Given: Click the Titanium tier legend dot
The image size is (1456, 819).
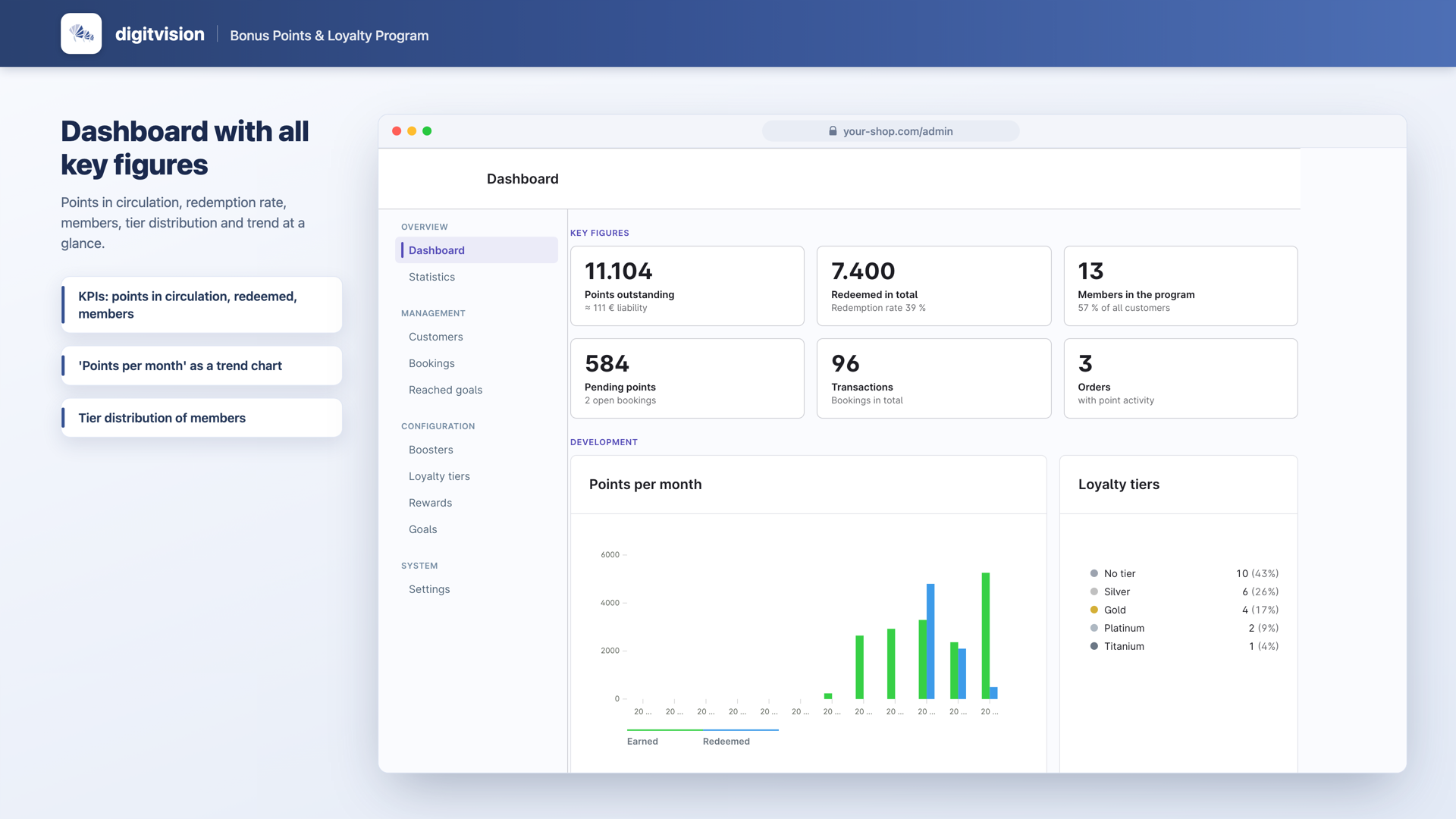Looking at the screenshot, I should coord(1094,646).
